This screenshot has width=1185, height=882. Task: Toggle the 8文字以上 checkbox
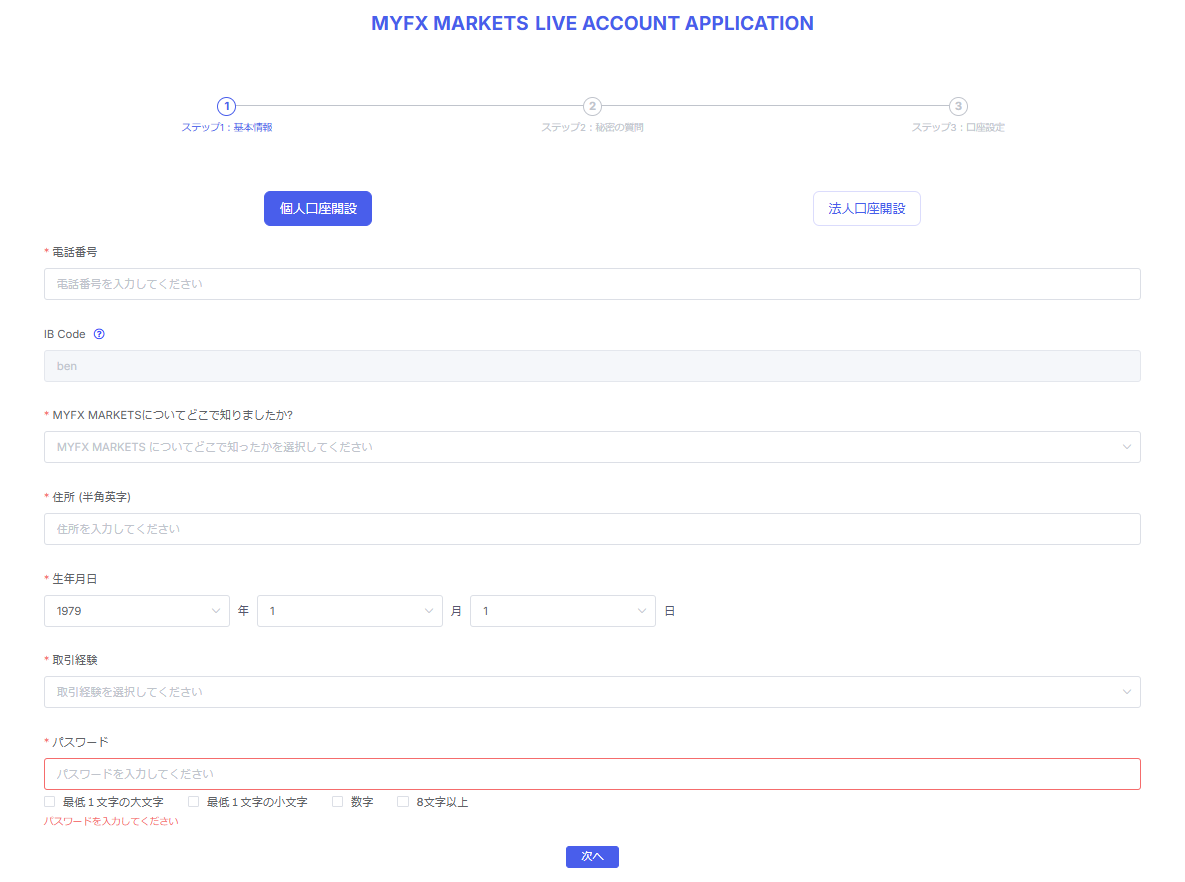coord(403,802)
